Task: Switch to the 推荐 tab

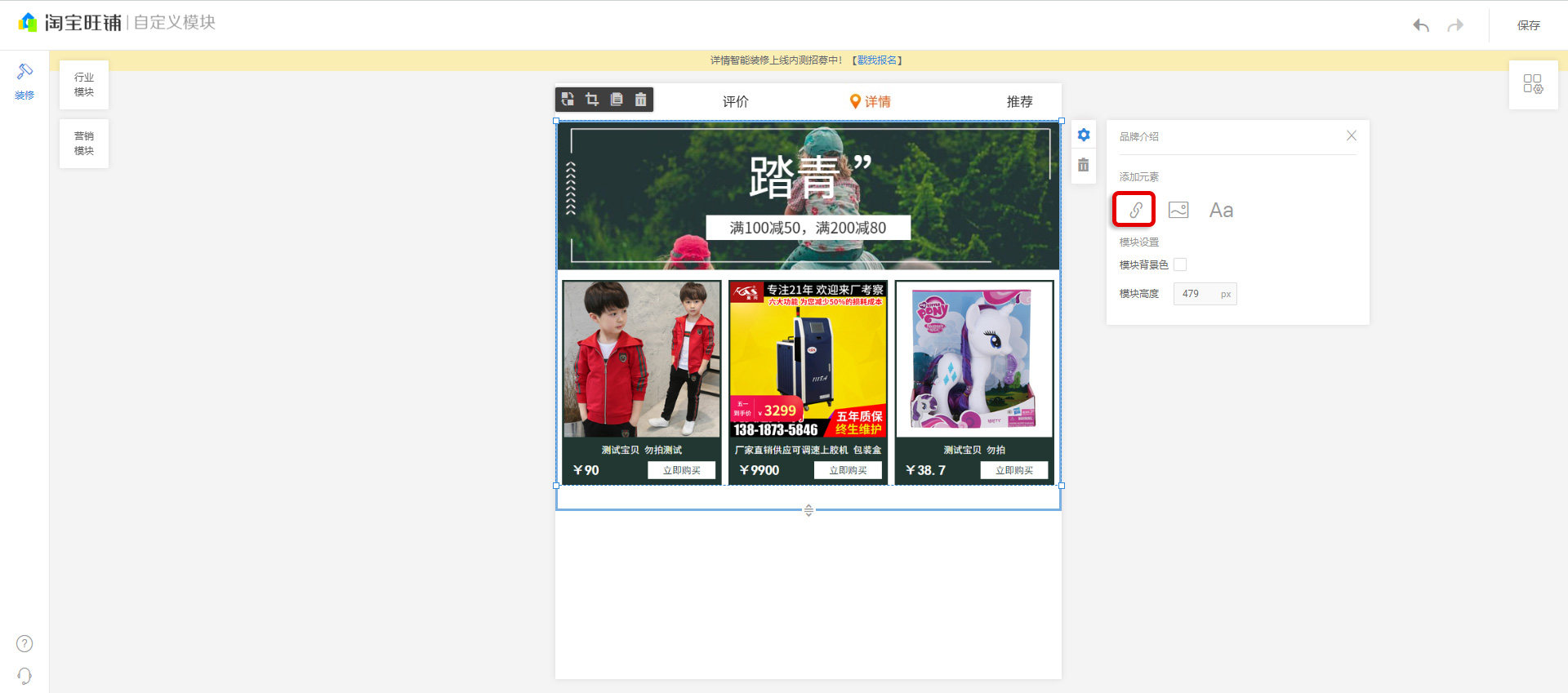Action: click(1019, 101)
